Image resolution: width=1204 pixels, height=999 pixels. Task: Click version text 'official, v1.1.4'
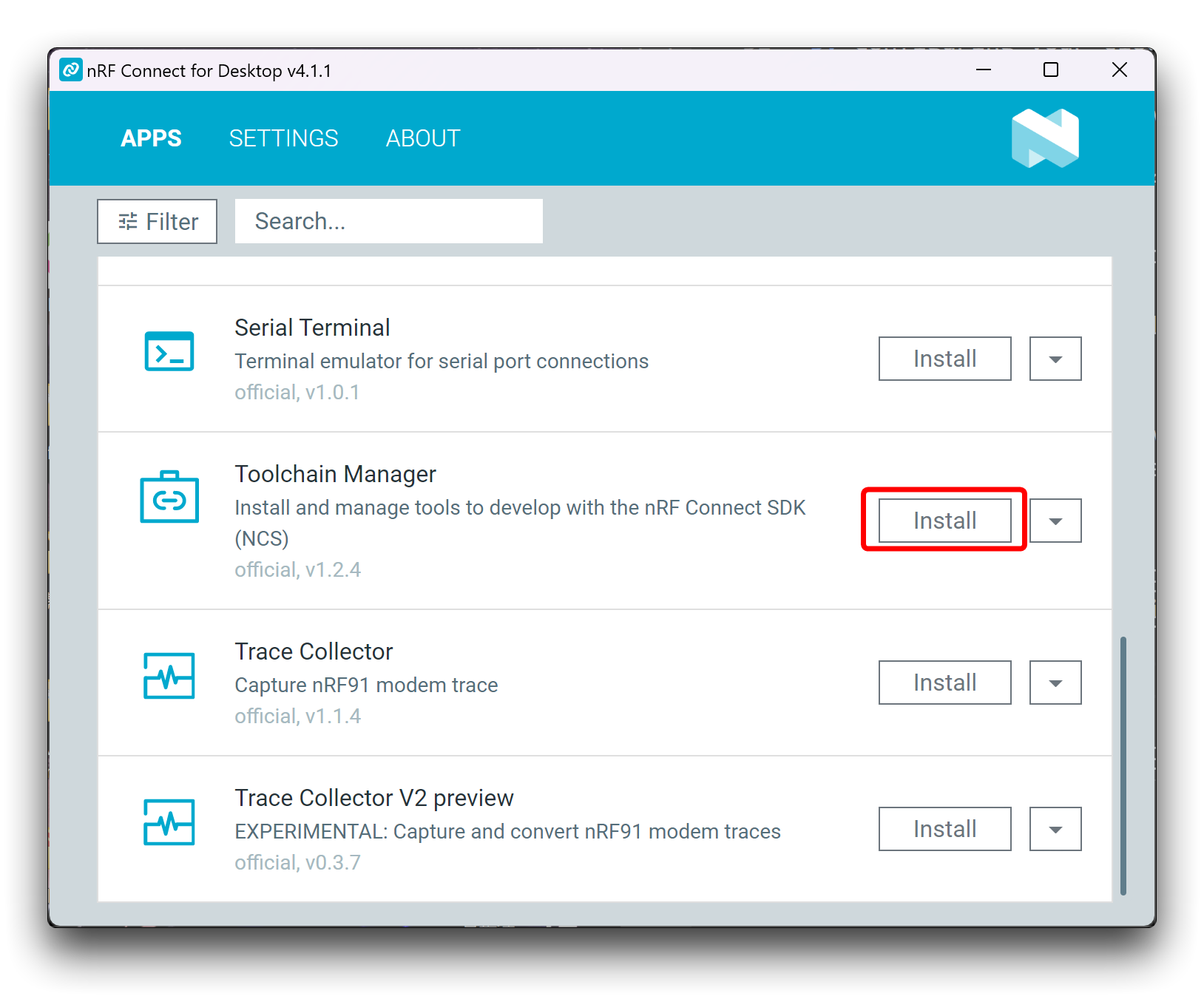click(298, 716)
